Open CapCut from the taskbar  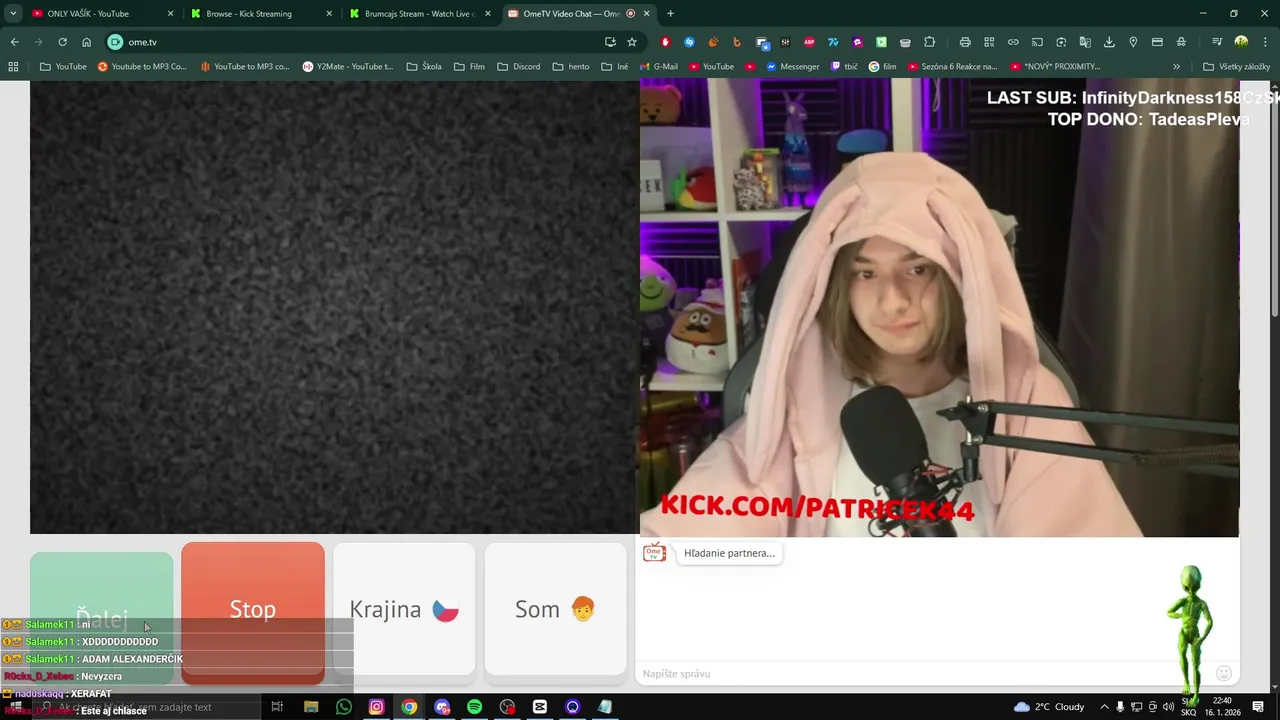coord(540,707)
